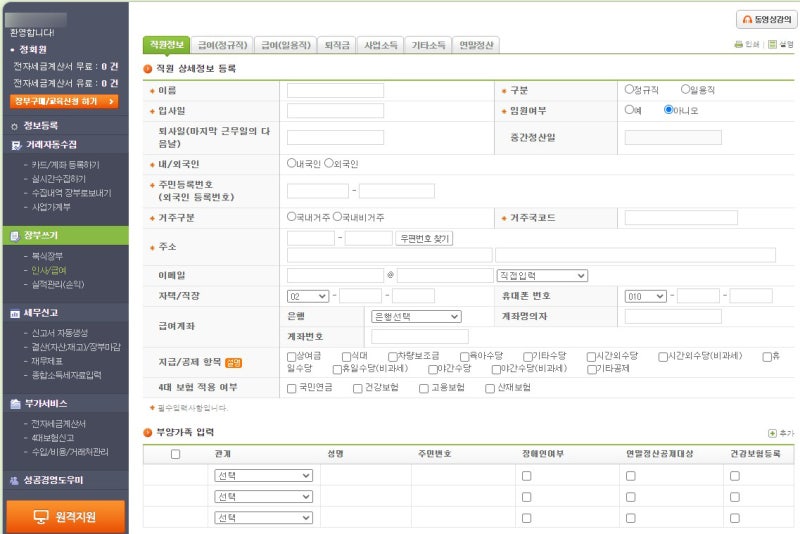Check 장애인여부 in the first dependent row
The height and width of the screenshot is (534, 800).
(527, 476)
